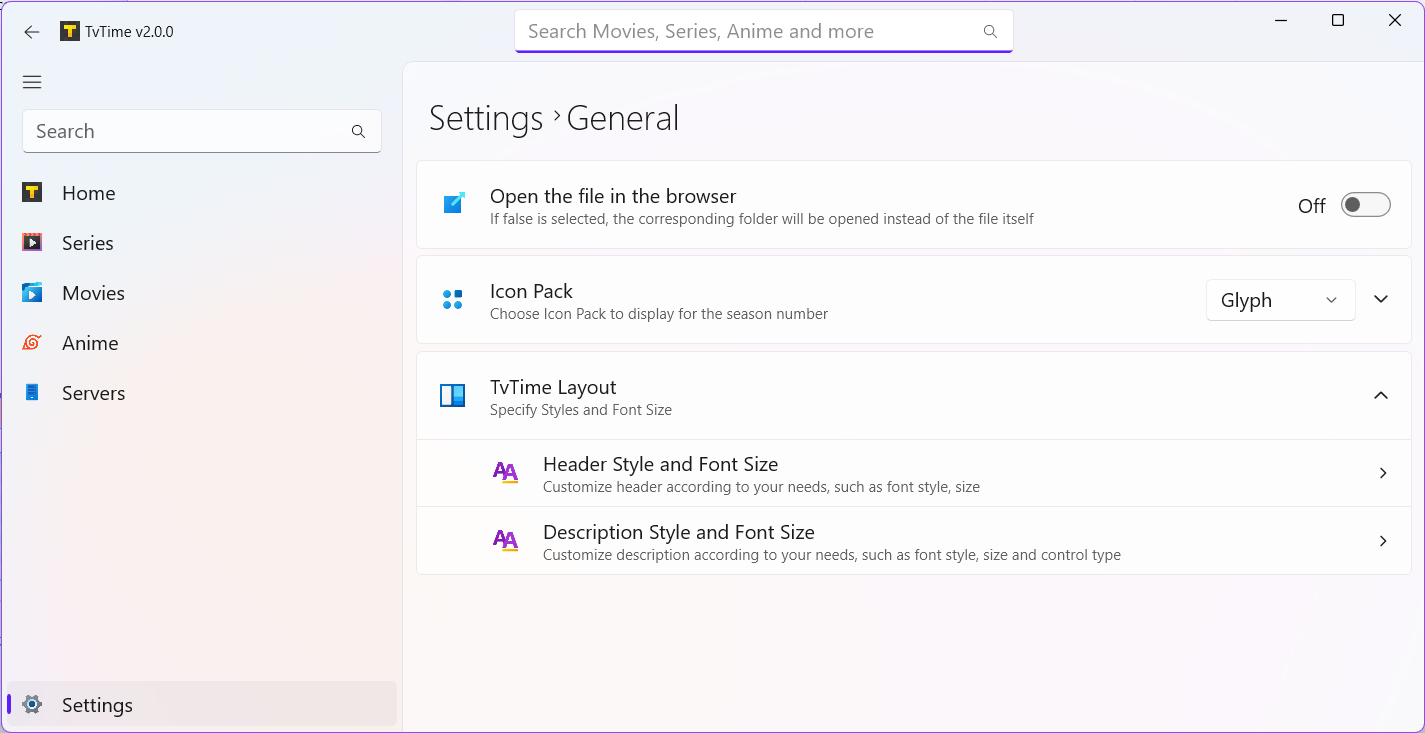Turn on Open the file in browser
The height and width of the screenshot is (733, 1425).
[1365, 205]
